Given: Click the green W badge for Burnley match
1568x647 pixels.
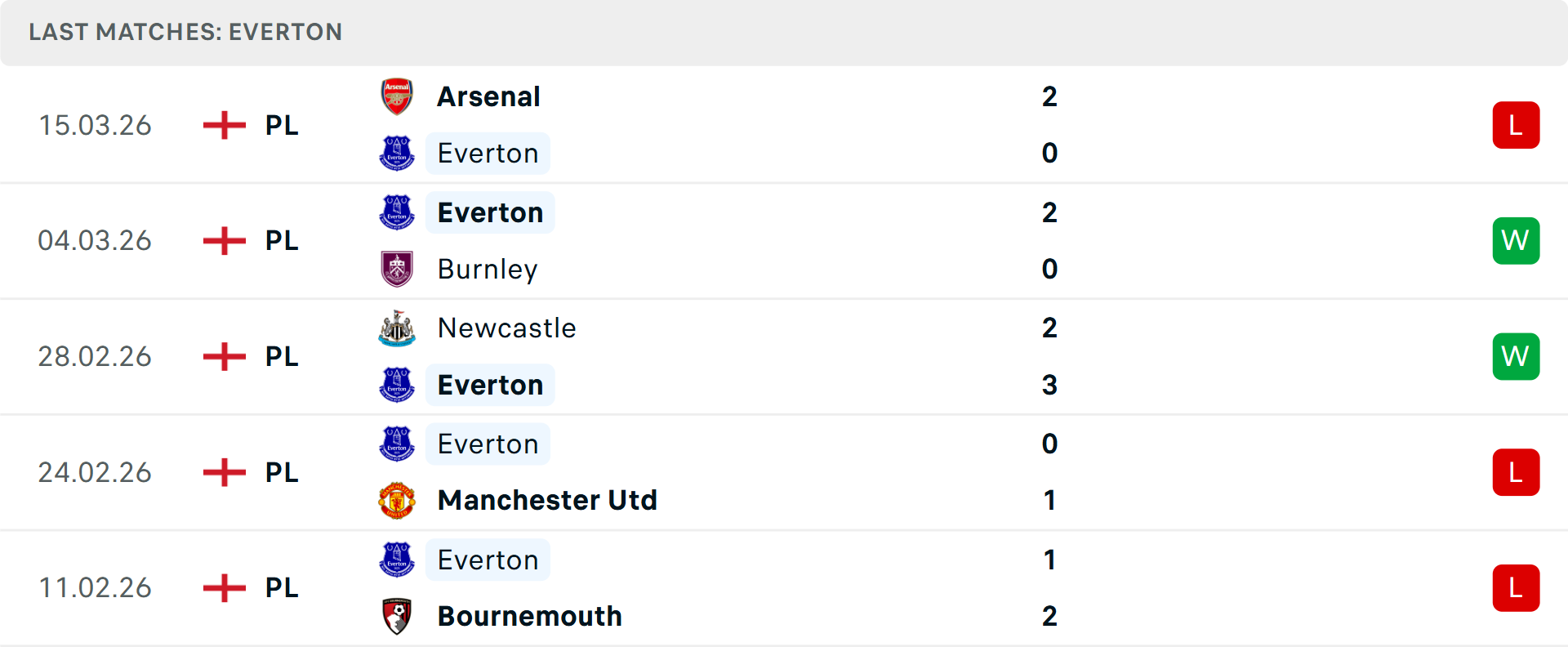Looking at the screenshot, I should coord(1516,240).
